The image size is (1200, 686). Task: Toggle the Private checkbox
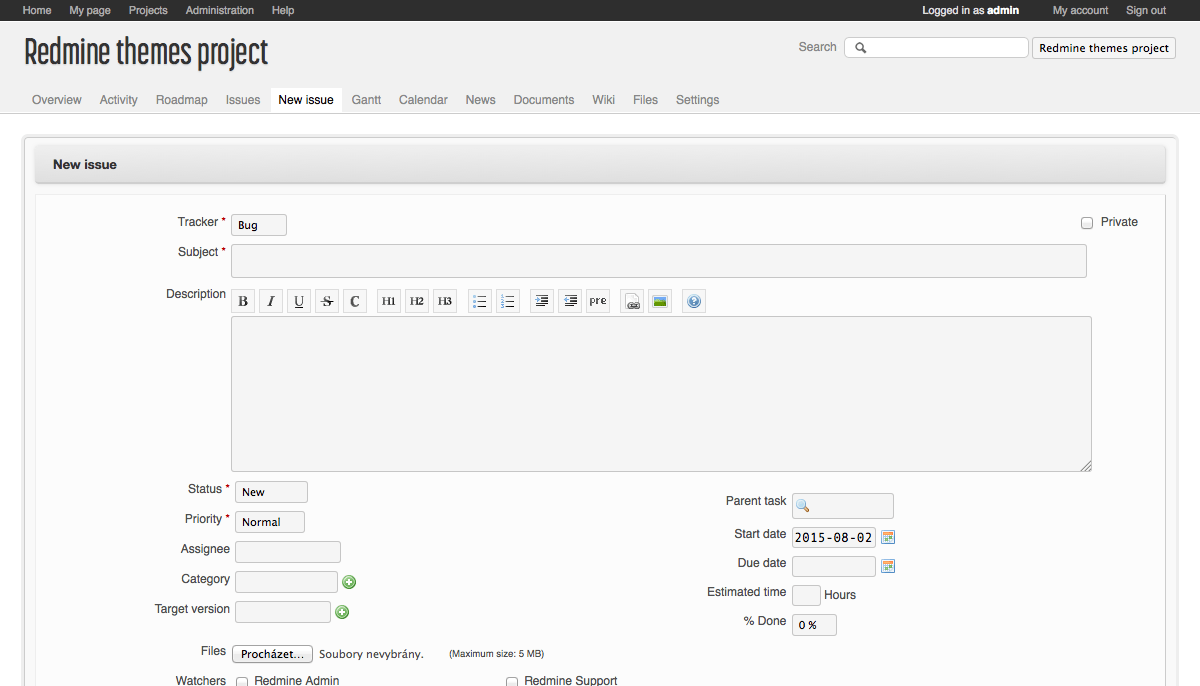[1087, 223]
